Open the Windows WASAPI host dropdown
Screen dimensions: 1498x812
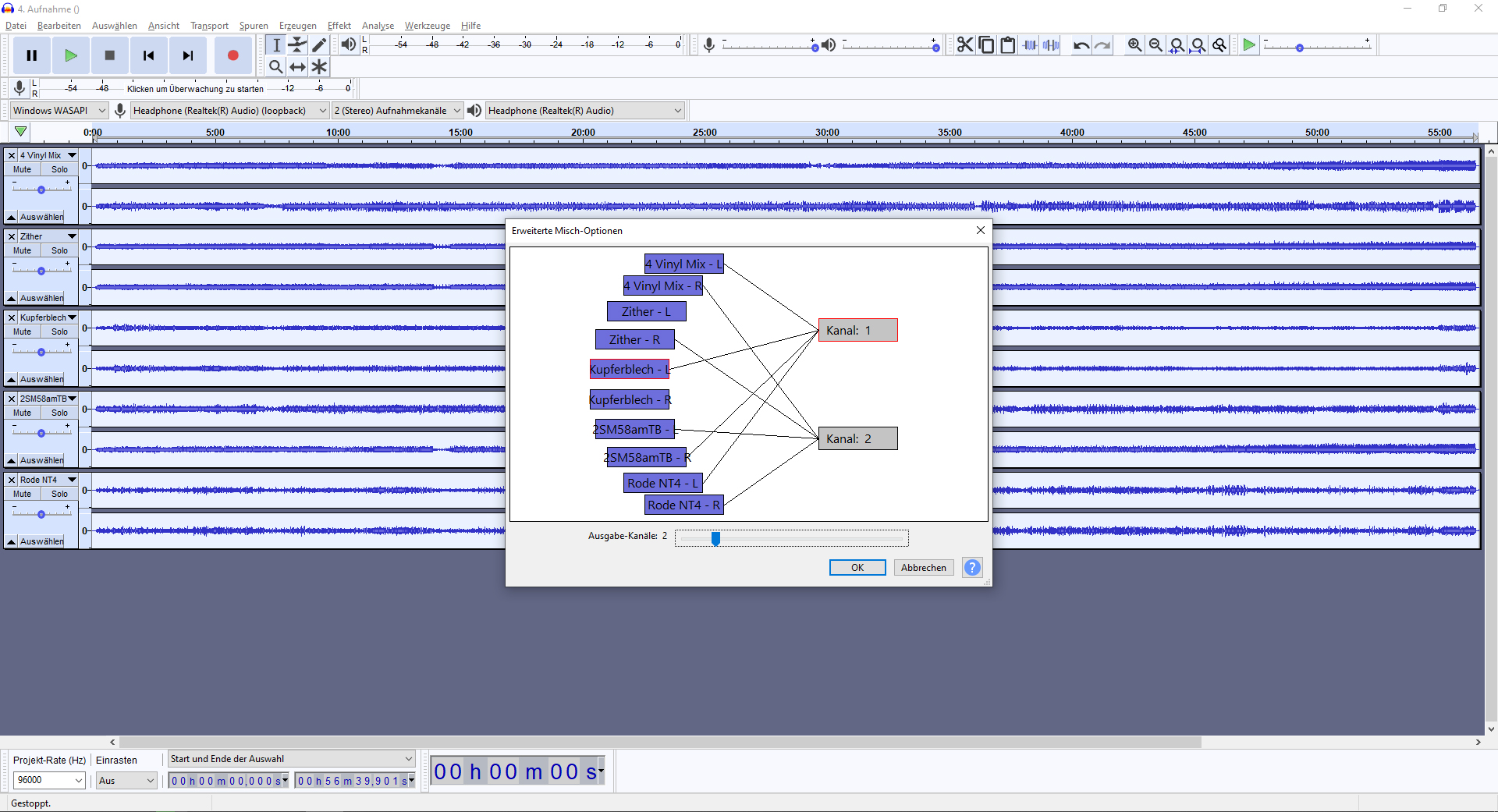(59, 111)
